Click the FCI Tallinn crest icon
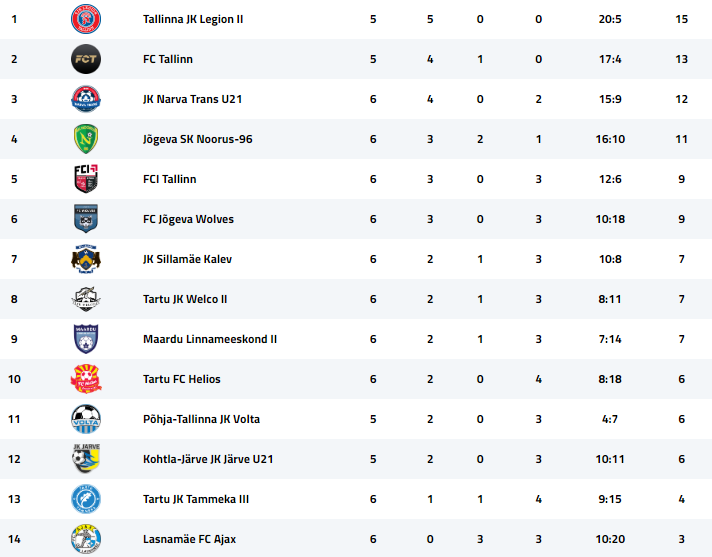The image size is (712, 557). pos(86,179)
